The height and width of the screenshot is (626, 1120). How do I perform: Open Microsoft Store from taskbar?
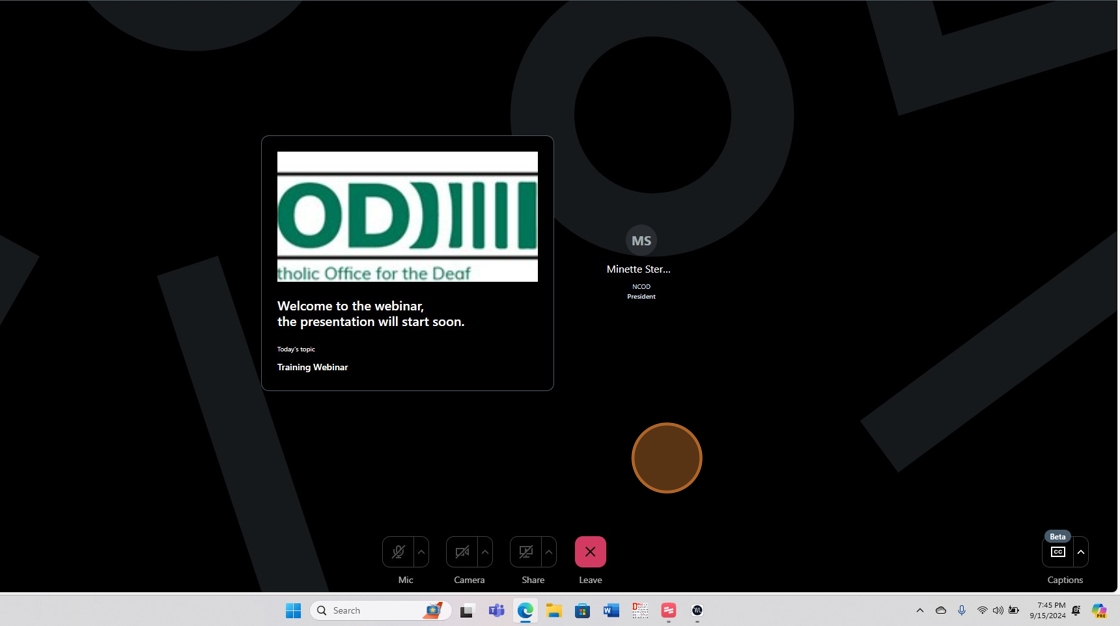[x=582, y=610]
